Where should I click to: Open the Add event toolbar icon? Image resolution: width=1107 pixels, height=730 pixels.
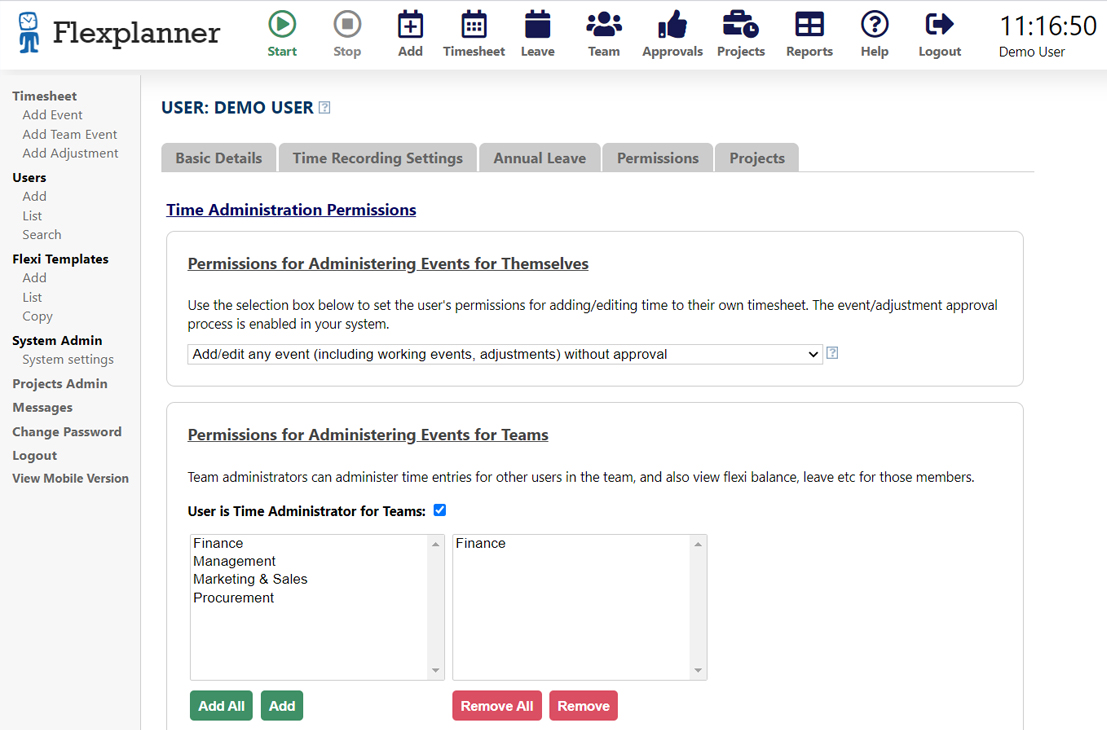pyautogui.click(x=410, y=24)
